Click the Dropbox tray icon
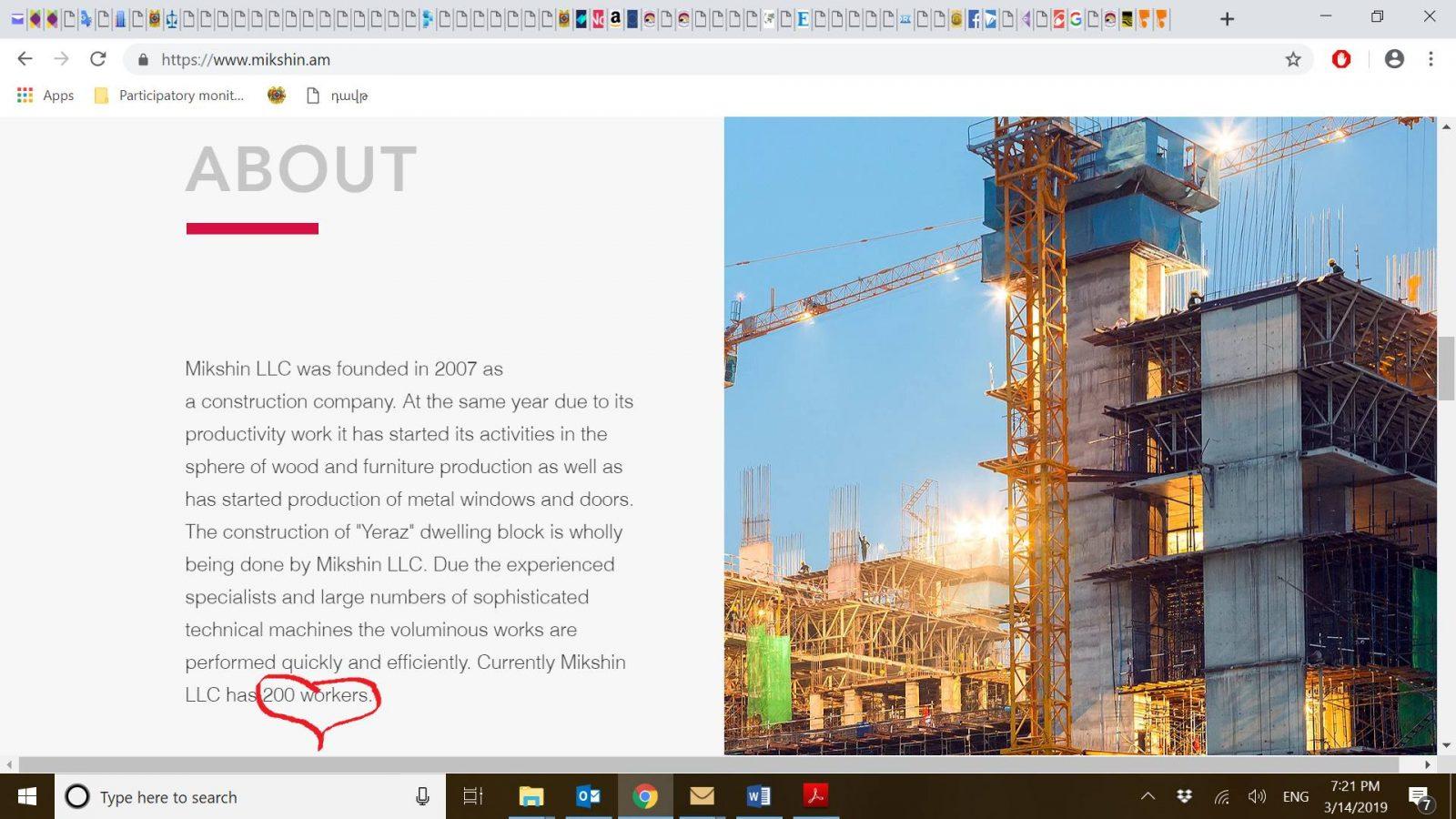Viewport: 1456px width, 819px height. [1184, 796]
